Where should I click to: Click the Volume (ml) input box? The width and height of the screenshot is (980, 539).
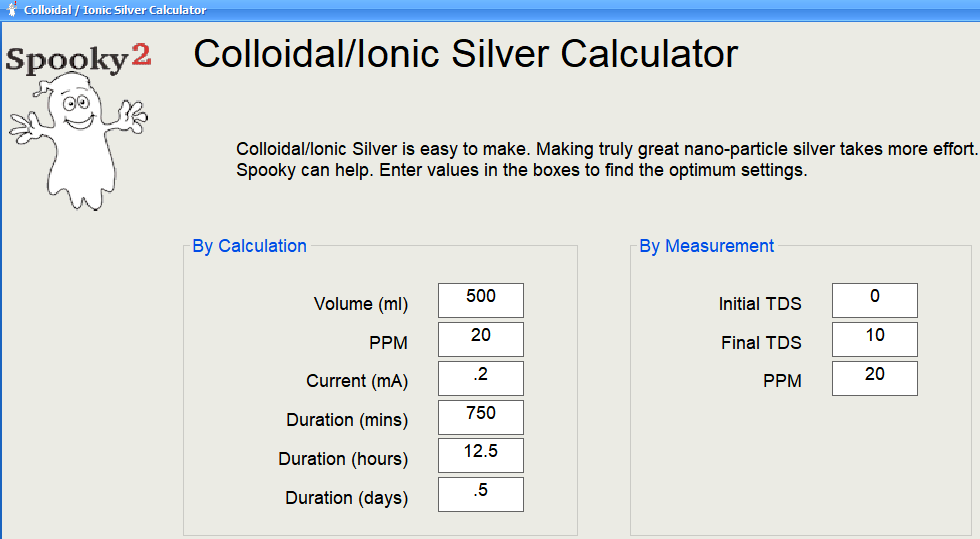[480, 301]
